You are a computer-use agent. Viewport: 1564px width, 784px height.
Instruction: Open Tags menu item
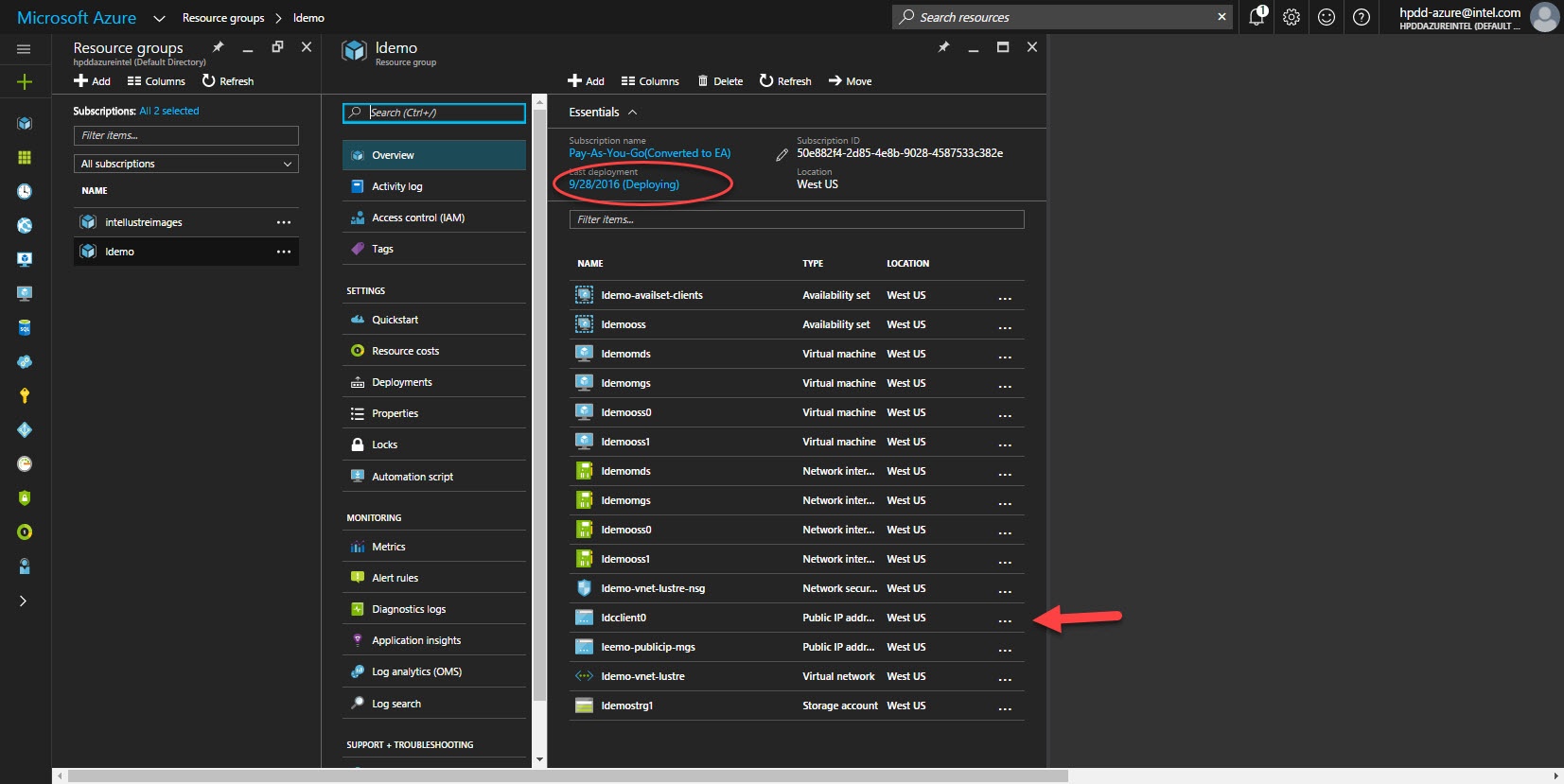coord(434,249)
